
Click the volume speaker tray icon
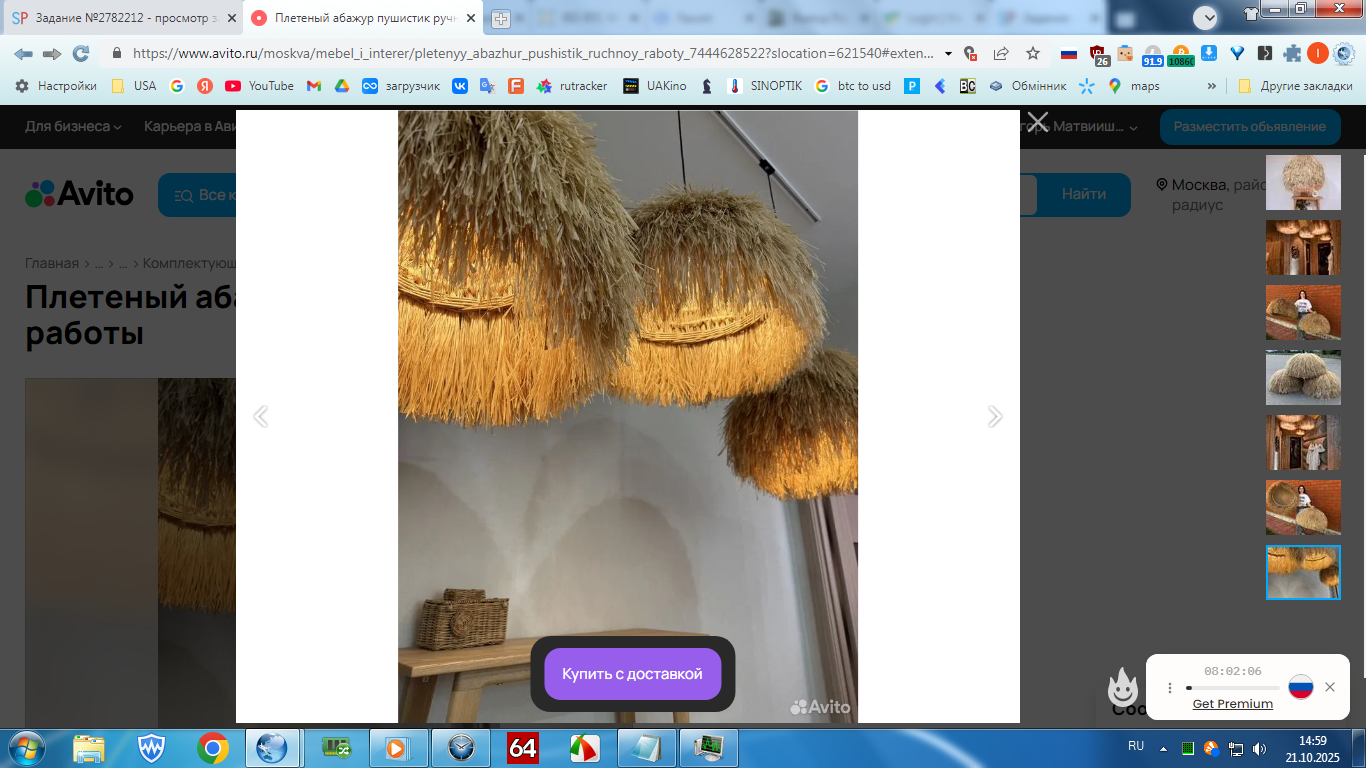click(x=1258, y=747)
